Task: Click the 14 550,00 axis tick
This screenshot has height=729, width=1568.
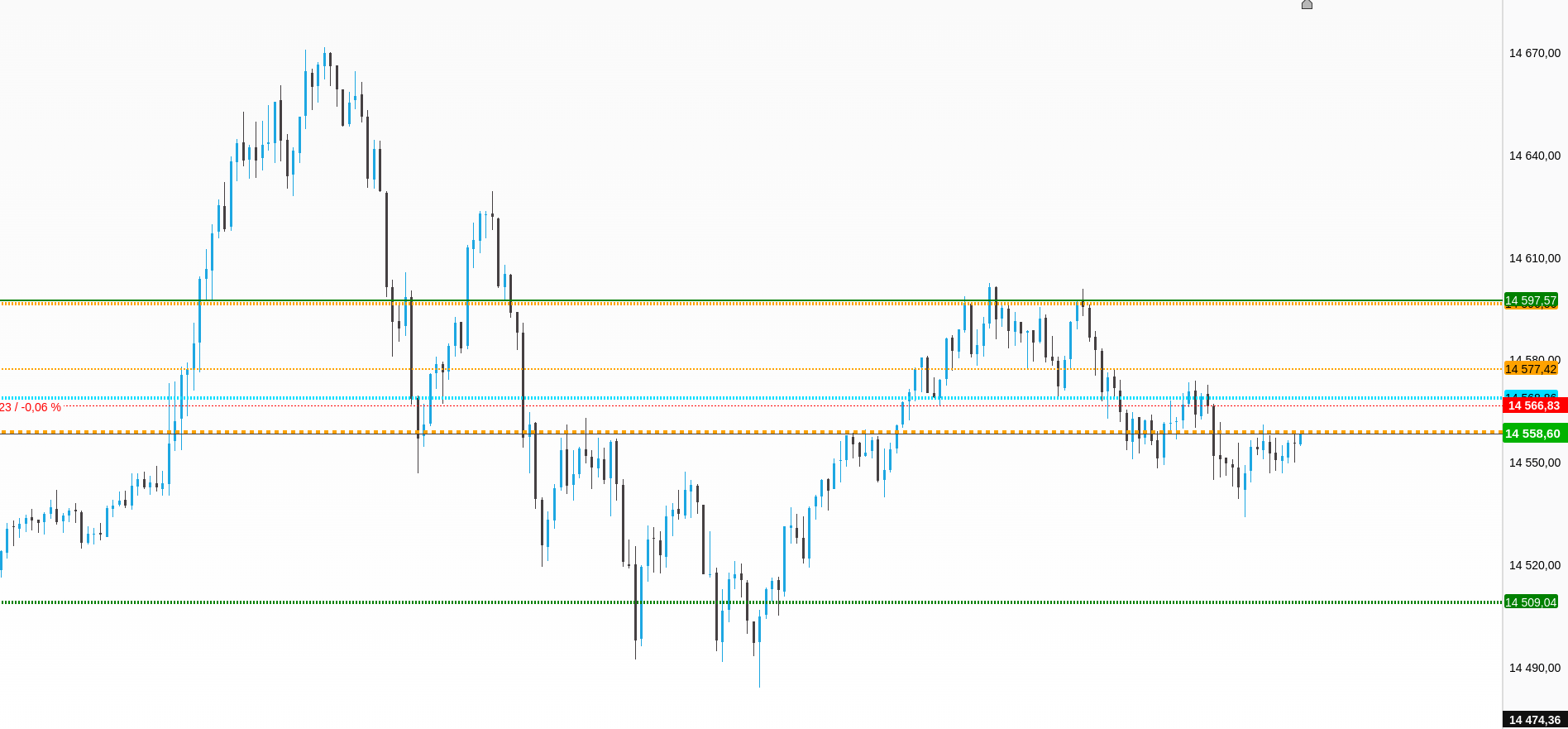Action: [1534, 463]
